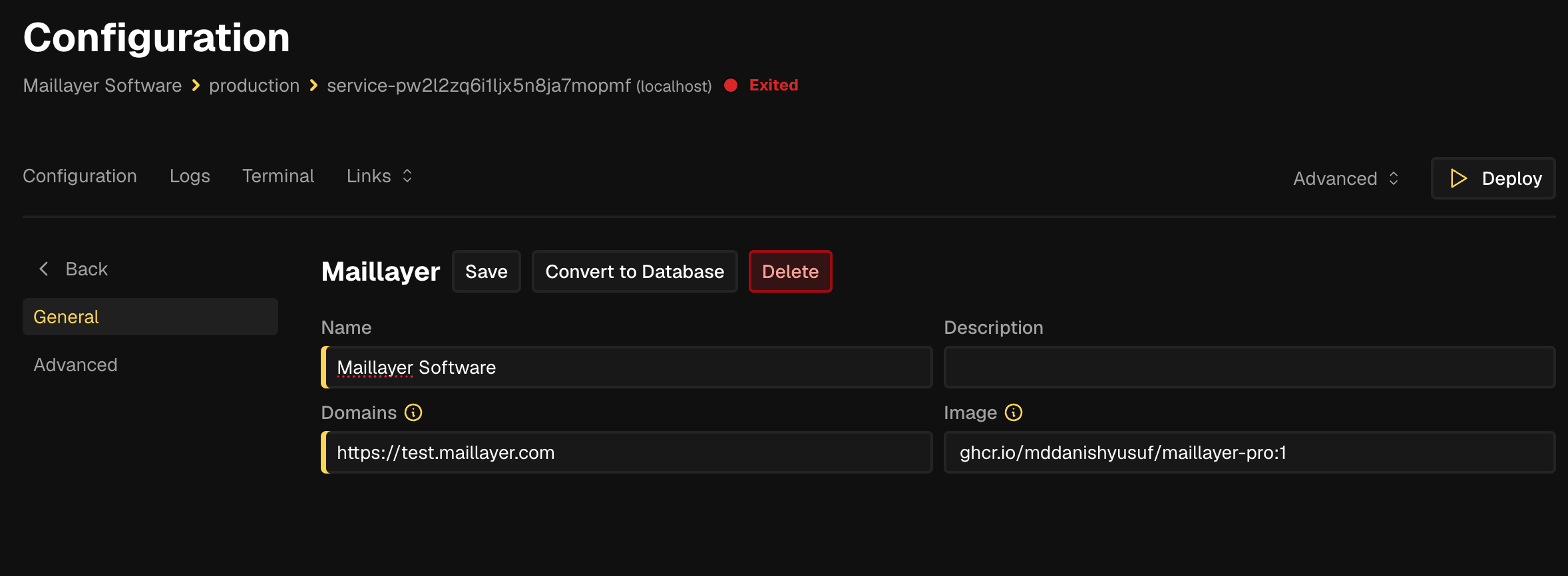Click chevron after production breadcrumb
Screen dimensions: 1568x576
click(313, 86)
